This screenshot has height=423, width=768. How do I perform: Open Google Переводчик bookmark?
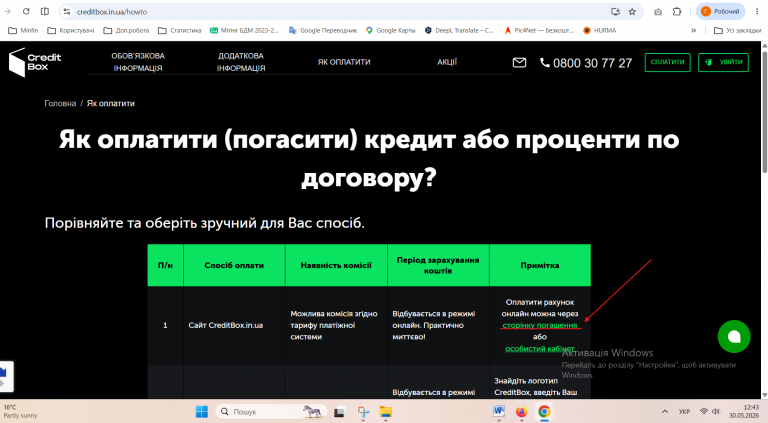click(x=323, y=30)
